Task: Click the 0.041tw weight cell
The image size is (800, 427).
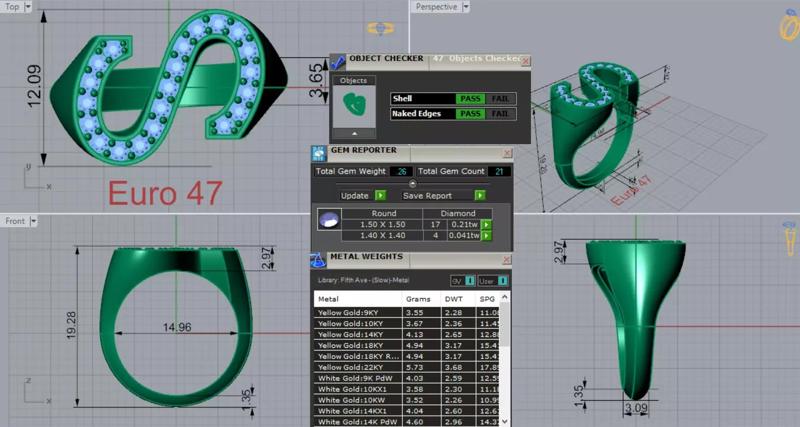Action: (x=464, y=236)
